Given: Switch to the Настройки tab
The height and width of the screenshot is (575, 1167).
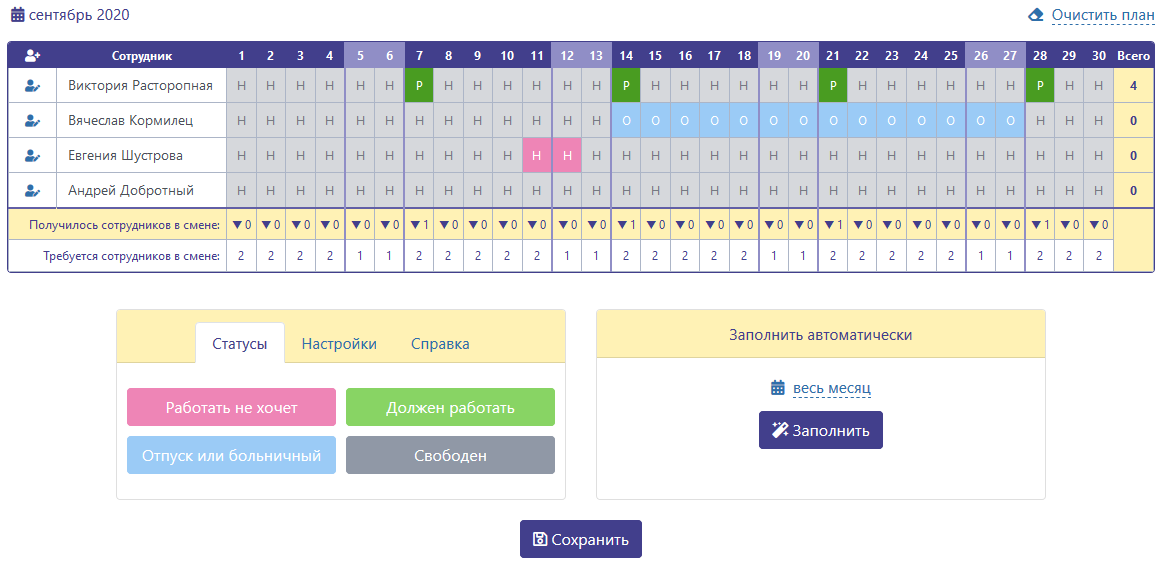Looking at the screenshot, I should (x=339, y=344).
